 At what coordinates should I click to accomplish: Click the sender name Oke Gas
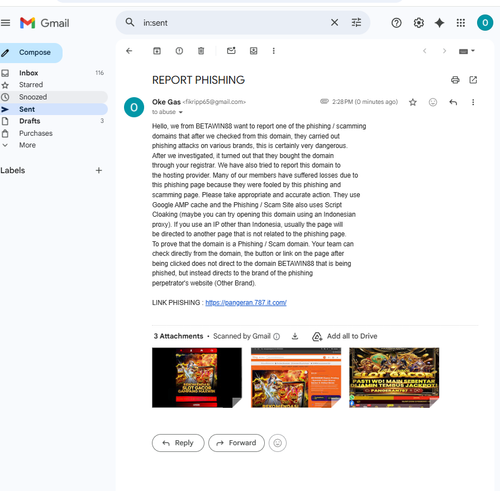(x=166, y=102)
